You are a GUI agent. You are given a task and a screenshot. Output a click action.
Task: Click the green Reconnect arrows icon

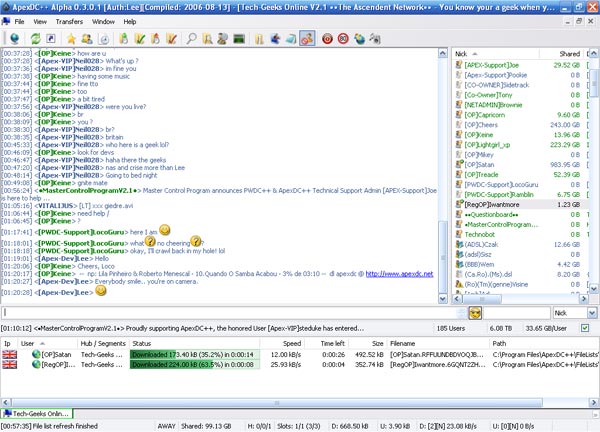(36, 39)
